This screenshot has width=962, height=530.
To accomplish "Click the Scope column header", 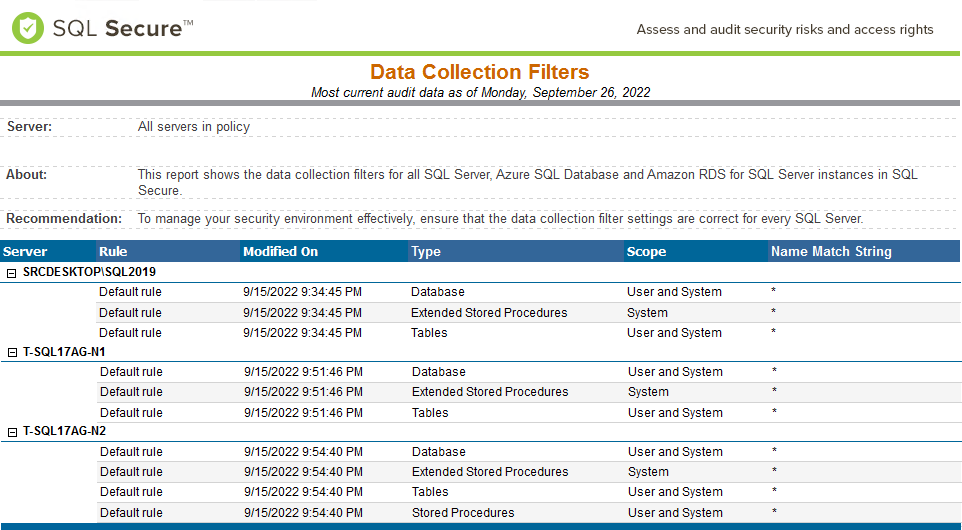I will pyautogui.click(x=646, y=252).
